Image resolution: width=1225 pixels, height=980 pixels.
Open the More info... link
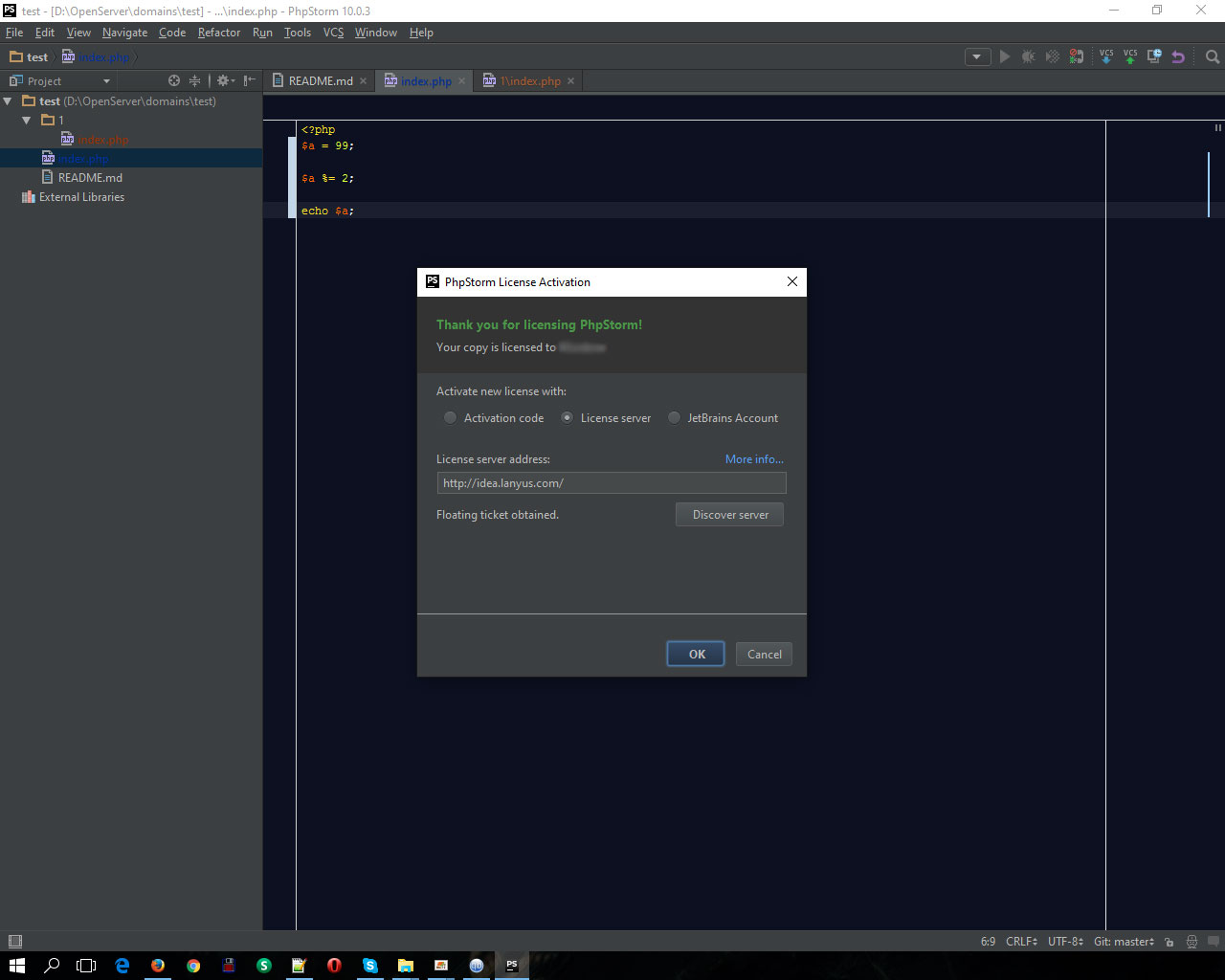tap(754, 459)
